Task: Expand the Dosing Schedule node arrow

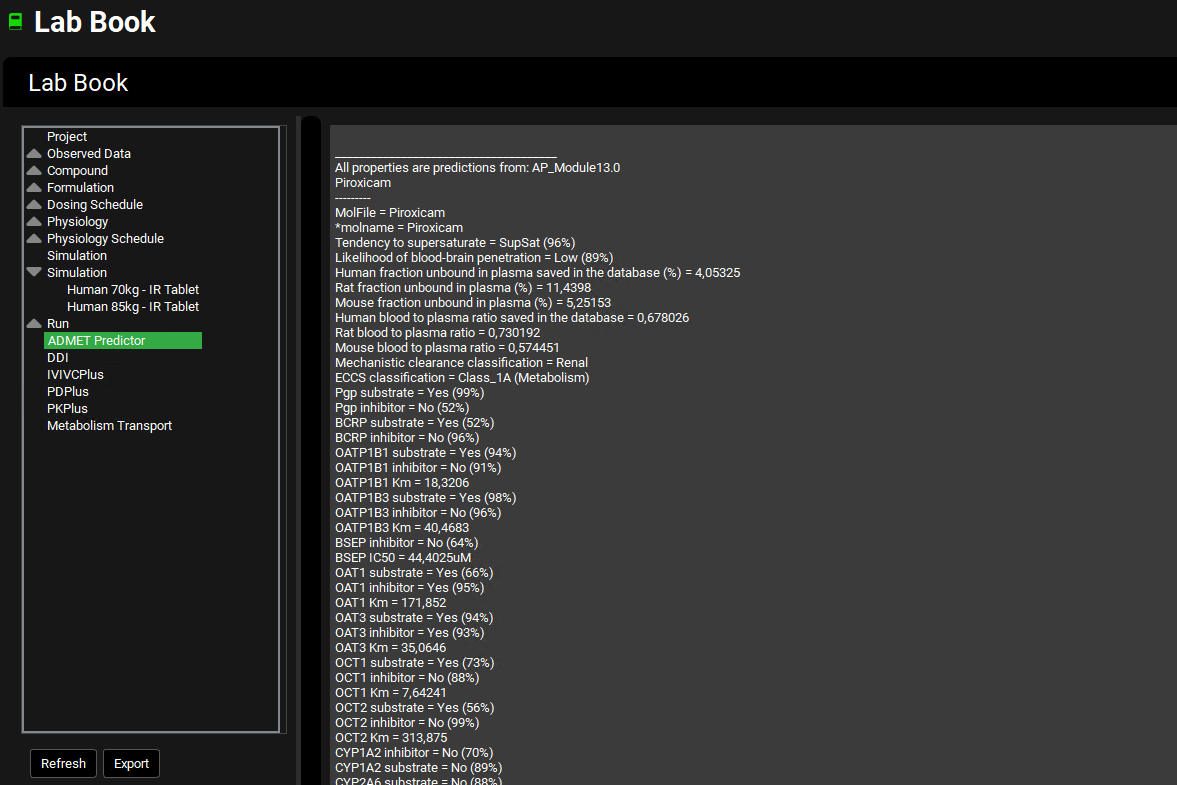Action: (x=34, y=205)
